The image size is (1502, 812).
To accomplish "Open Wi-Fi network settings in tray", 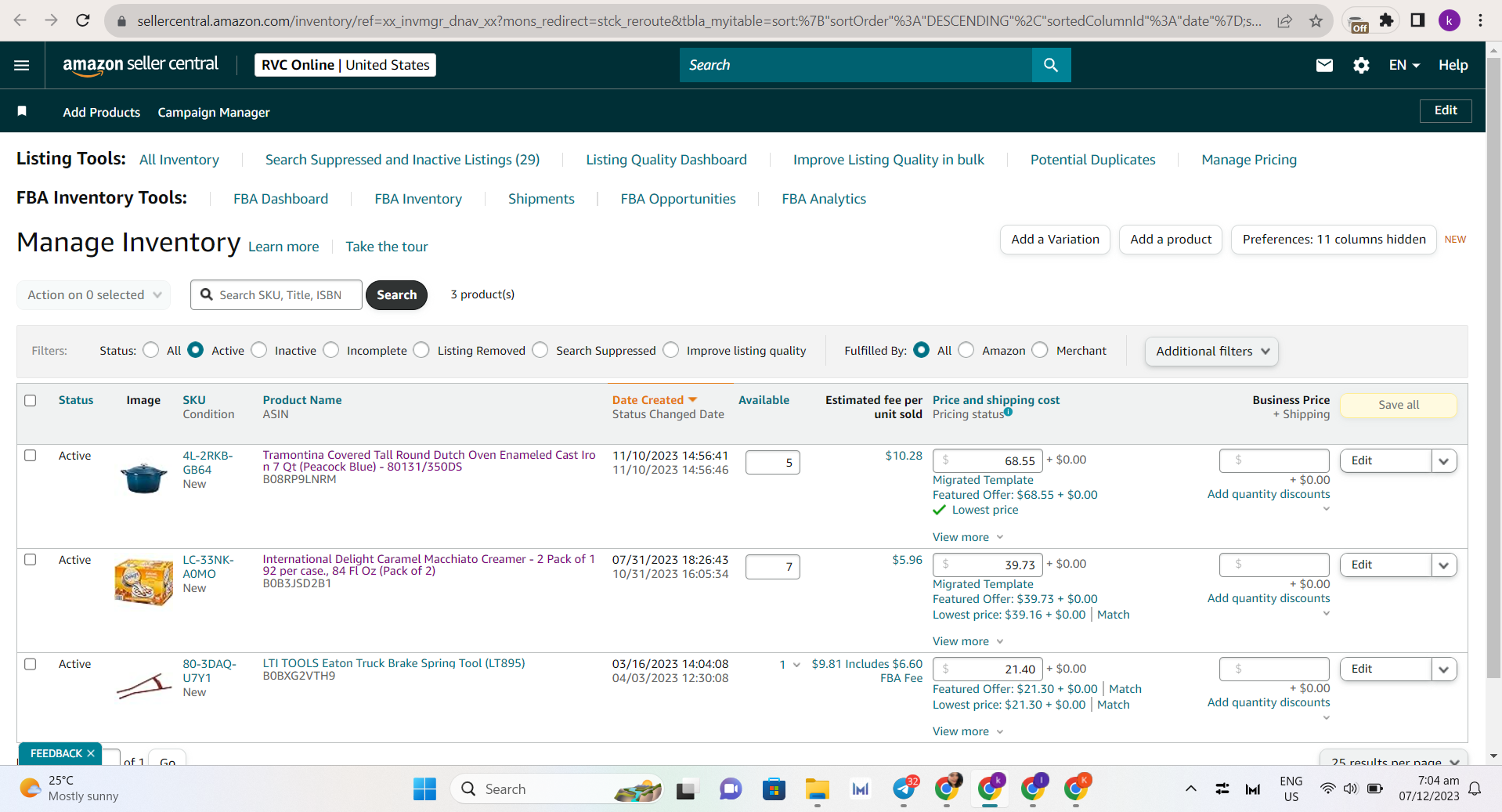I will pyautogui.click(x=1327, y=789).
